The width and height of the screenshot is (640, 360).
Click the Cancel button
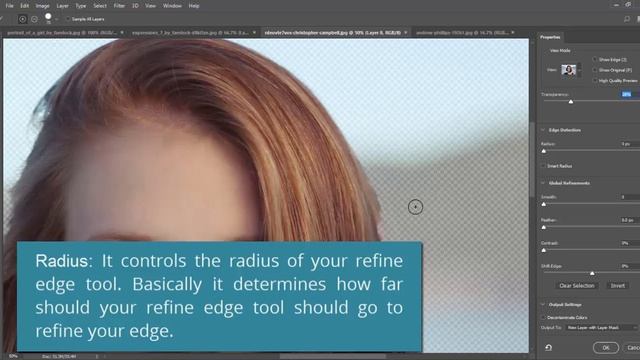pos(632,348)
